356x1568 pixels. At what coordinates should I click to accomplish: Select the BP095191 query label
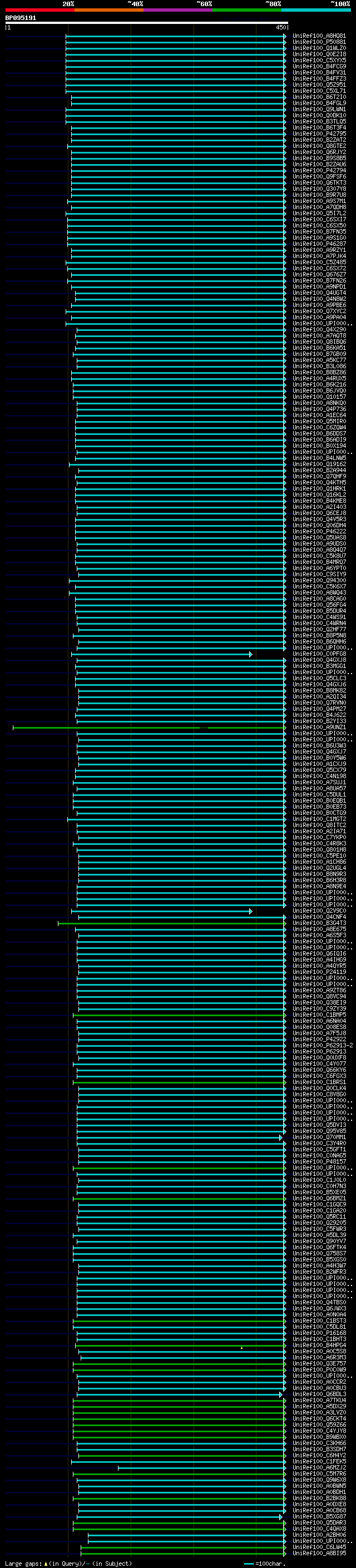[x=21, y=18]
